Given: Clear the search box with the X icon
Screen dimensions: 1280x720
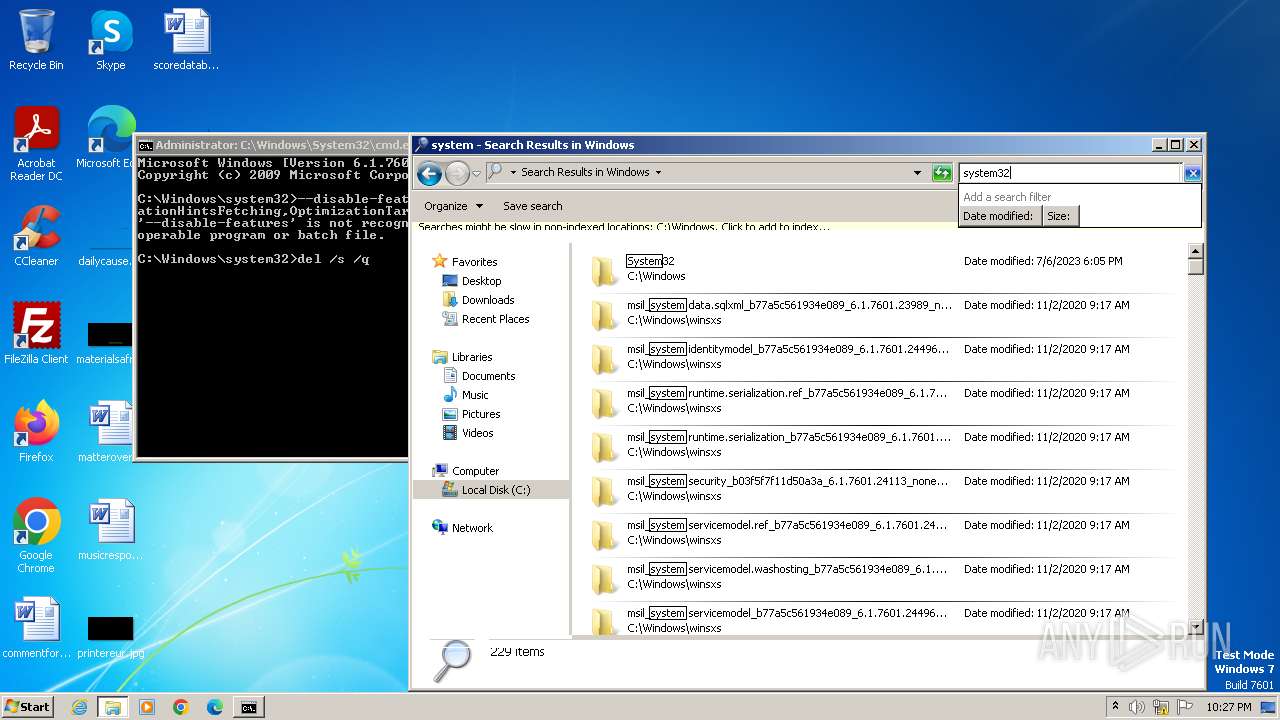Looking at the screenshot, I should click(x=1192, y=173).
